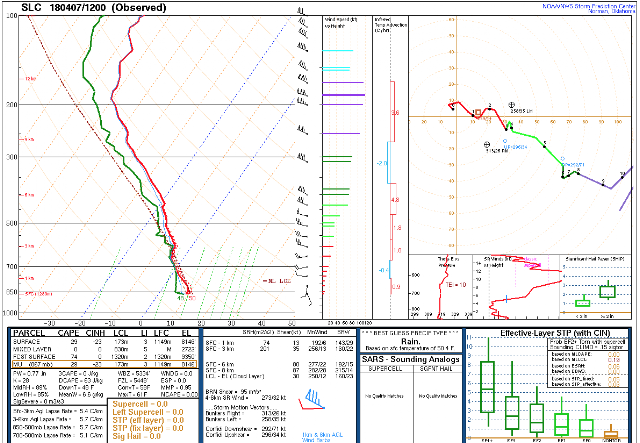This screenshot has width=640, height=443.
Task: Click the orange NONTOR box in STP chart
Action: click(x=611, y=434)
